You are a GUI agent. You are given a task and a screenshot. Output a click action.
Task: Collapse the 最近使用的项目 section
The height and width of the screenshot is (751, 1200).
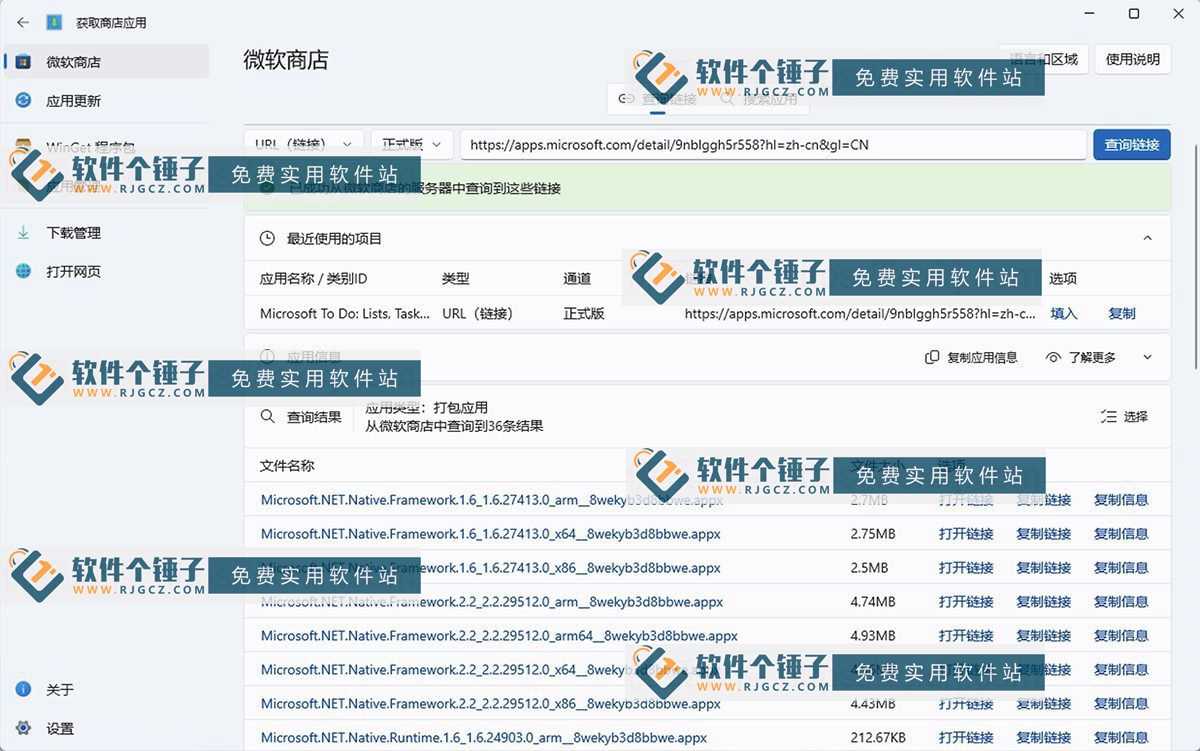point(1148,239)
